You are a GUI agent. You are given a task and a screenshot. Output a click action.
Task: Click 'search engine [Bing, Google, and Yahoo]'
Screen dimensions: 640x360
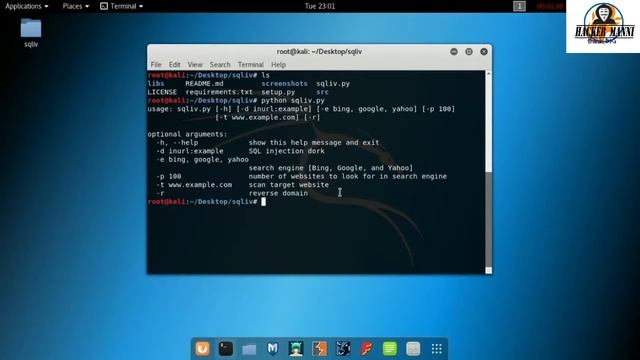pos(331,168)
